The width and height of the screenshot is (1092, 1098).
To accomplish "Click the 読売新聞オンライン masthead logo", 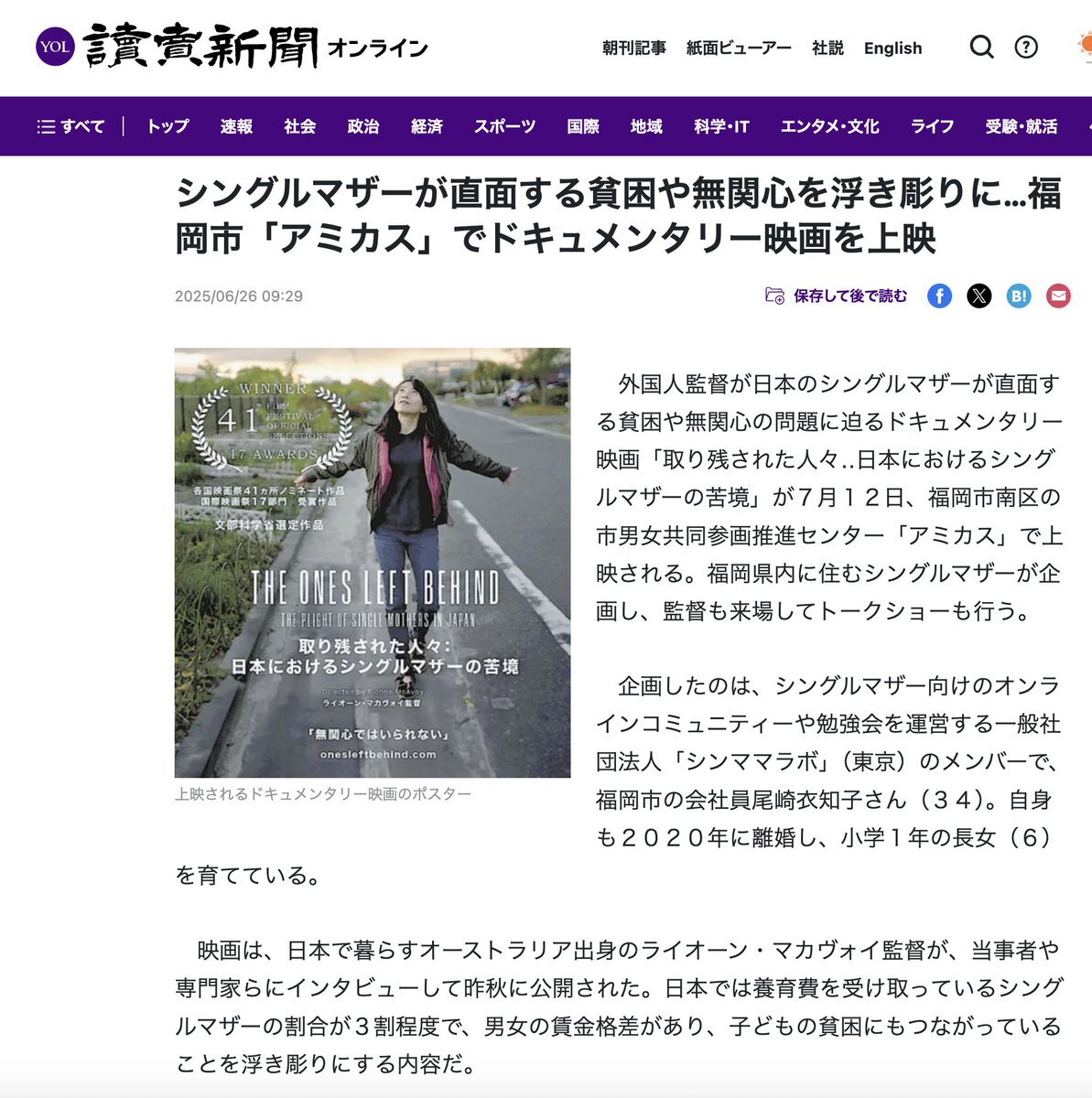I will [x=256, y=46].
